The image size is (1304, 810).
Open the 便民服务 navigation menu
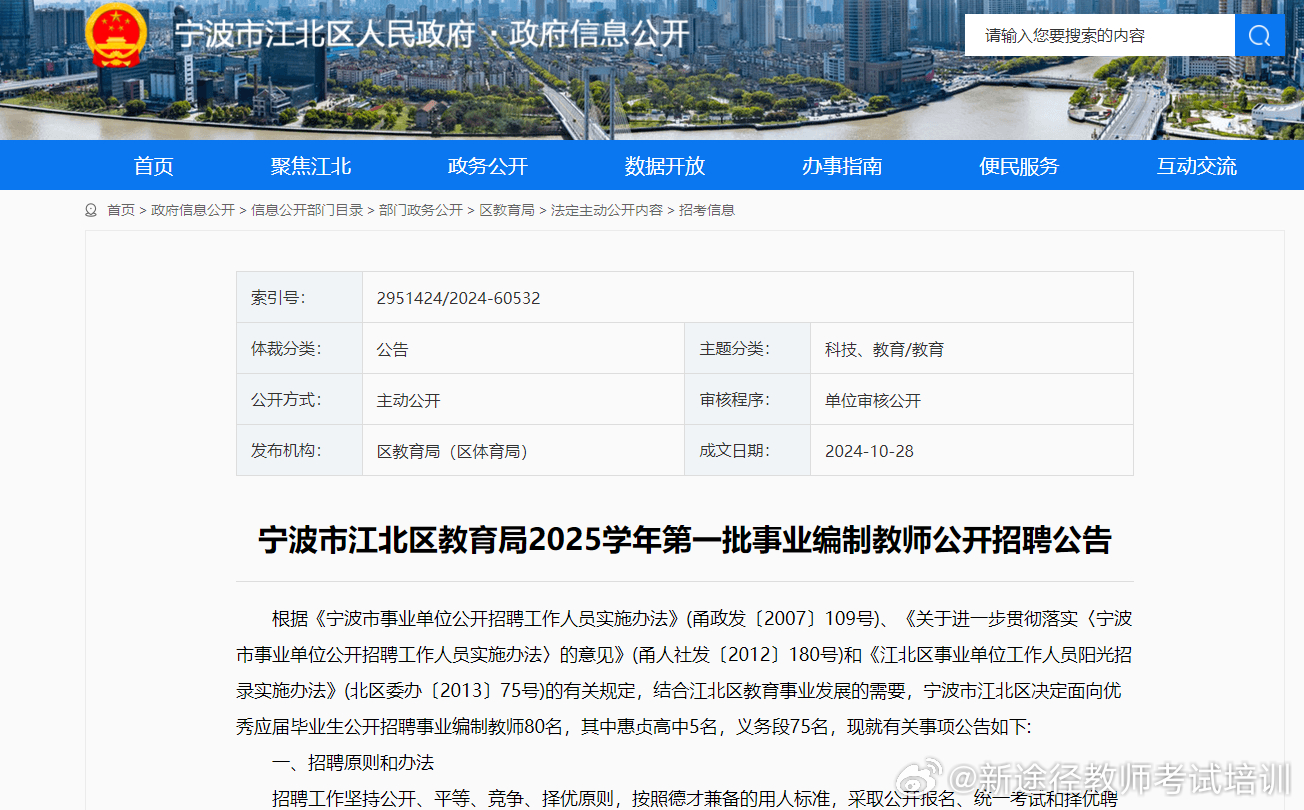point(1019,166)
